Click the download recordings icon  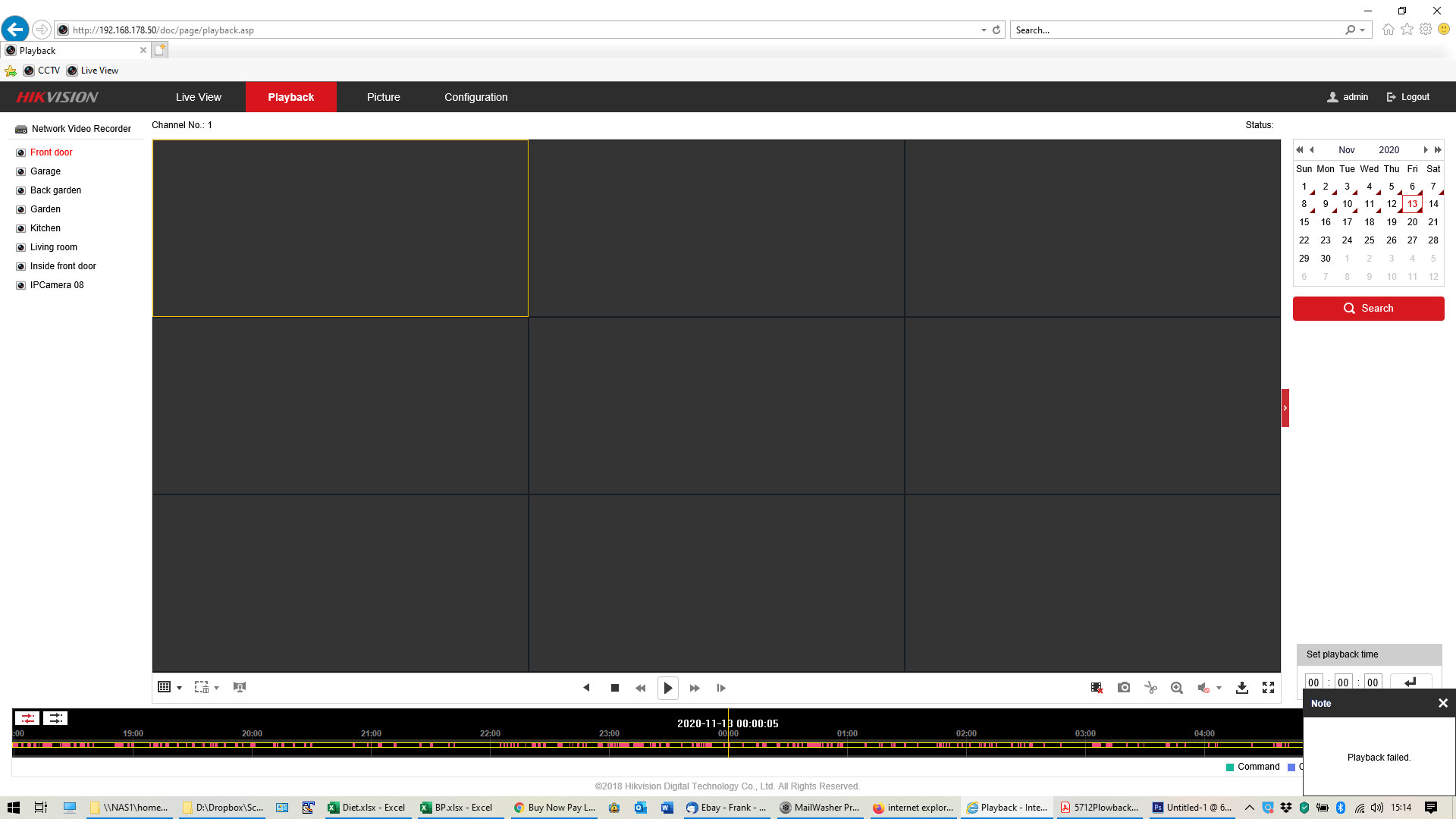pyautogui.click(x=1241, y=688)
